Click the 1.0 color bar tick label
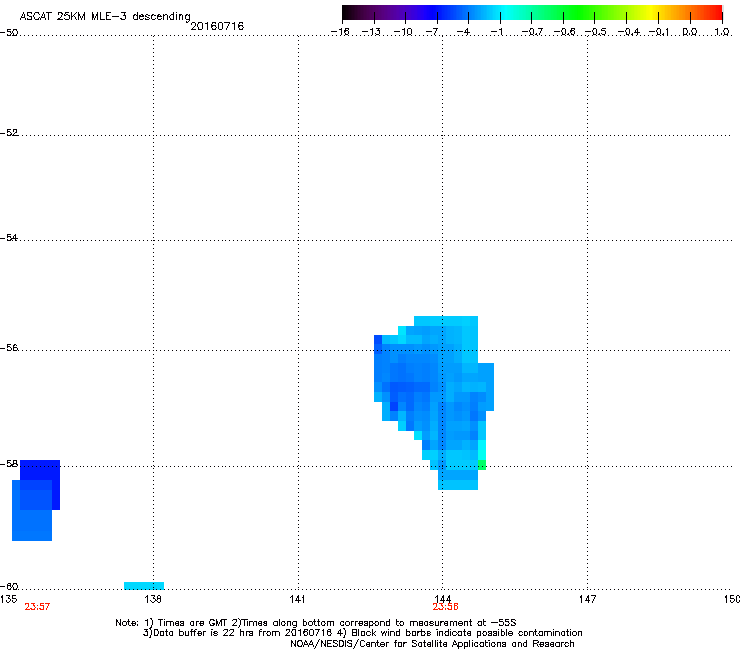Viewport: 740px width, 650px height. pyautogui.click(x=722, y=32)
